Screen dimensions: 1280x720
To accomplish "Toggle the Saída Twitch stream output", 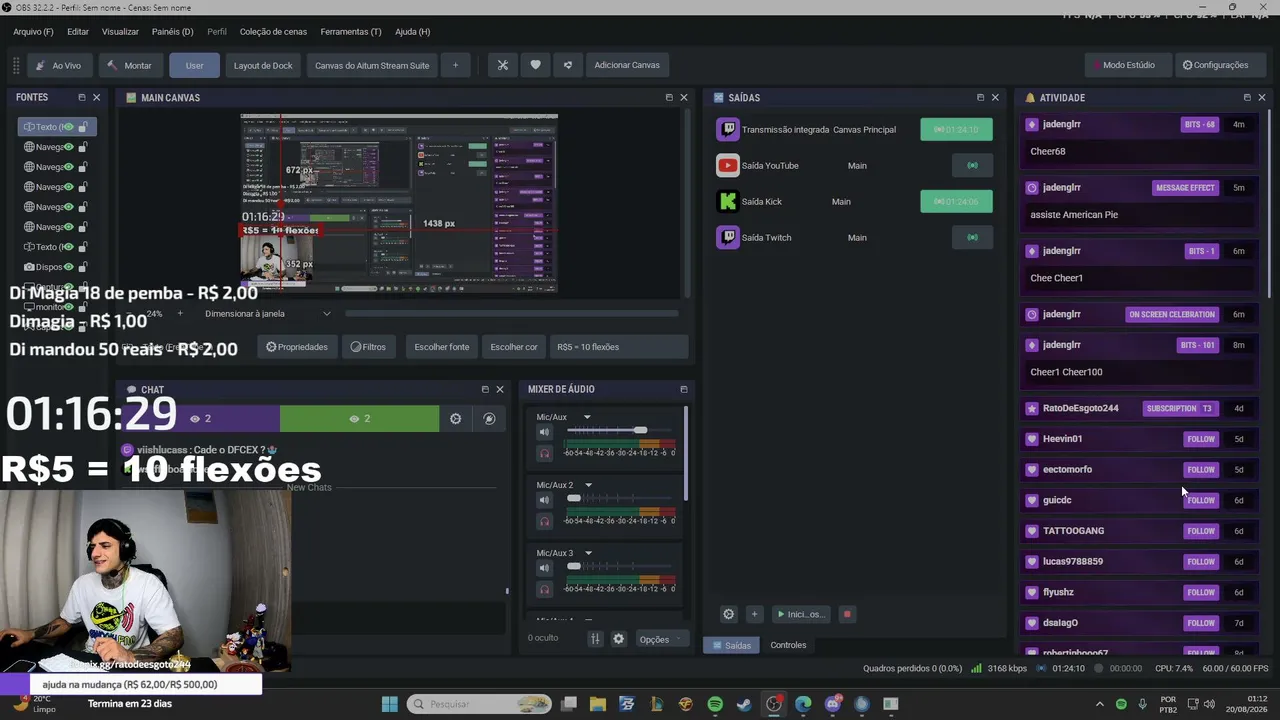I will click(x=972, y=238).
